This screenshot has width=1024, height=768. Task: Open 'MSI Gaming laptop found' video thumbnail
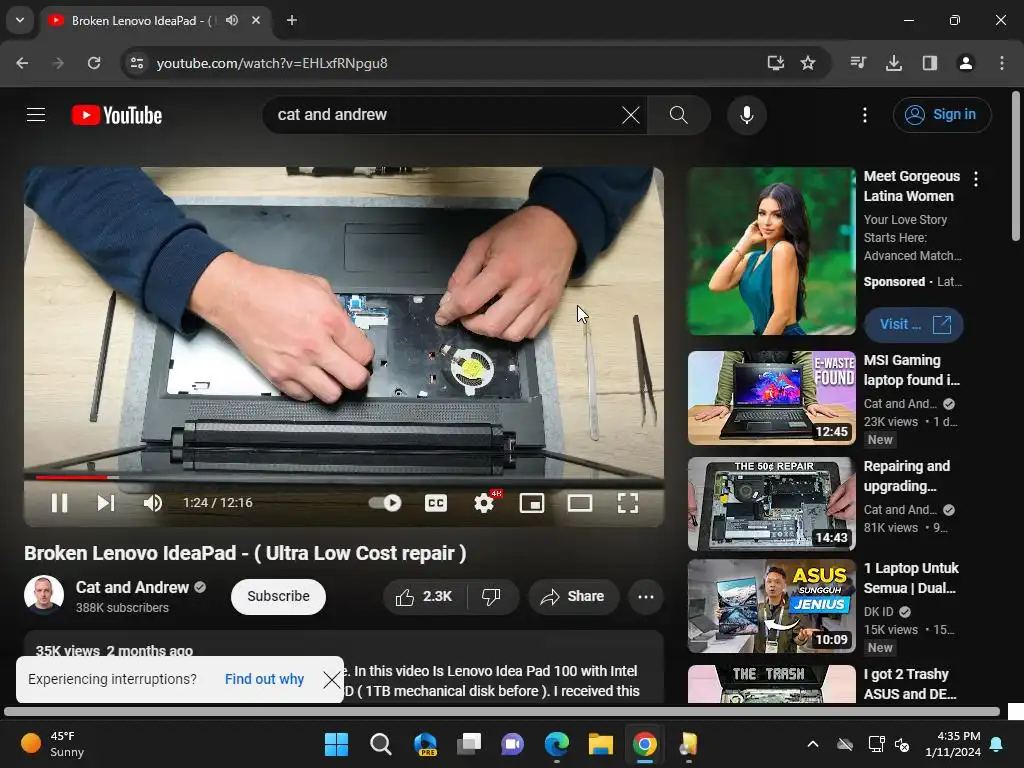[771, 398]
